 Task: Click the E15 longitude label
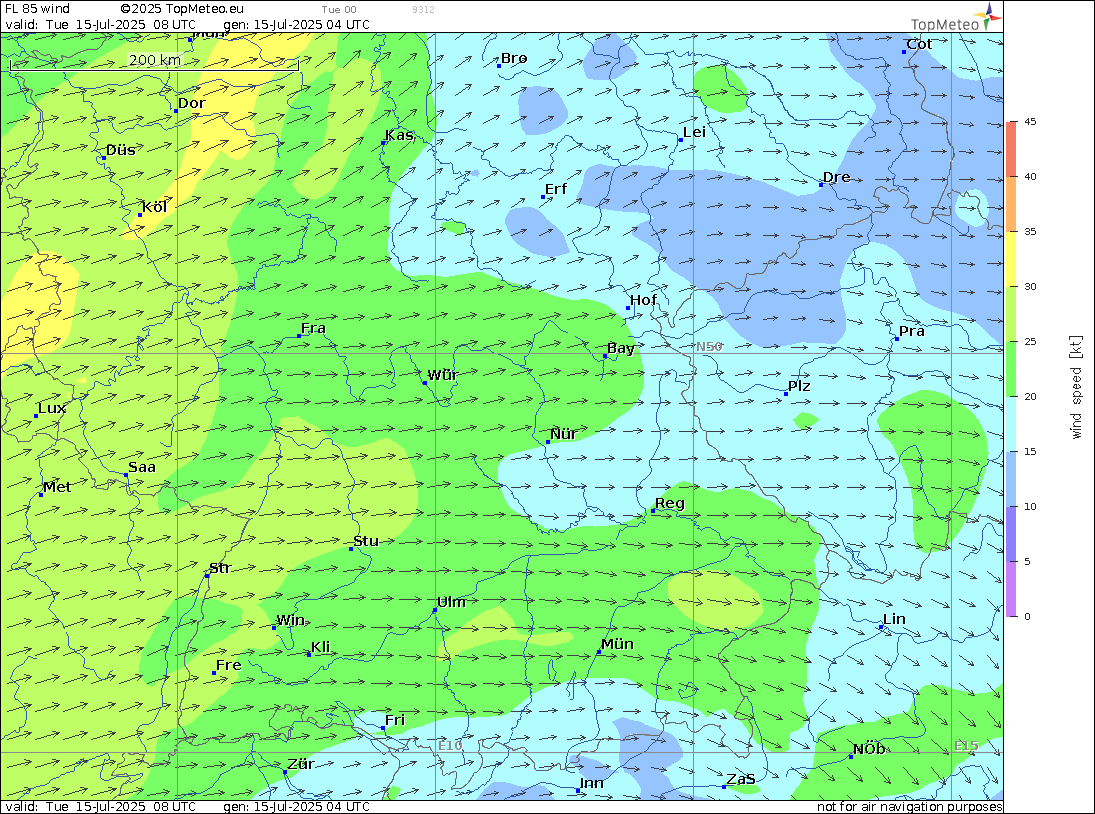[967, 746]
